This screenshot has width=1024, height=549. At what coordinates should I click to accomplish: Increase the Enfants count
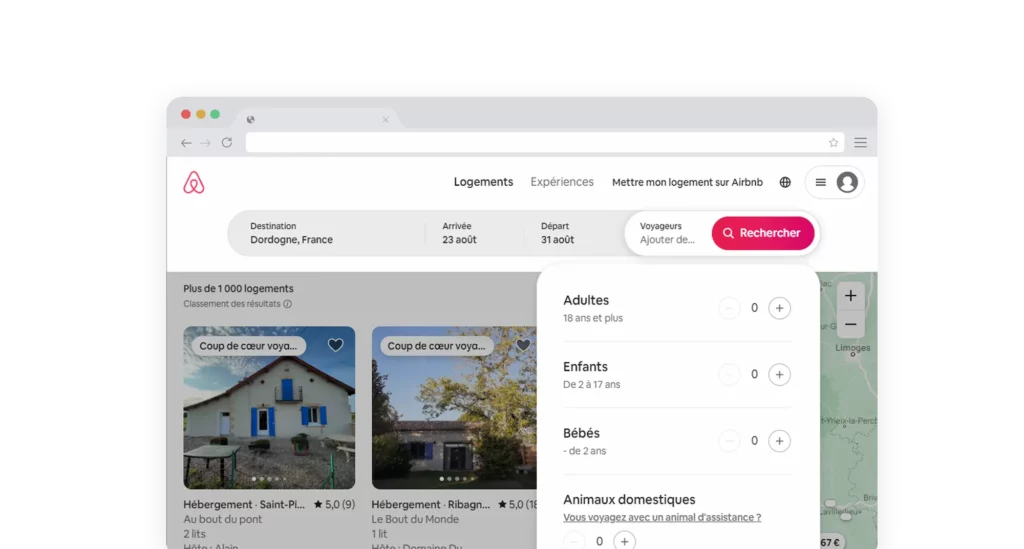[x=779, y=375]
